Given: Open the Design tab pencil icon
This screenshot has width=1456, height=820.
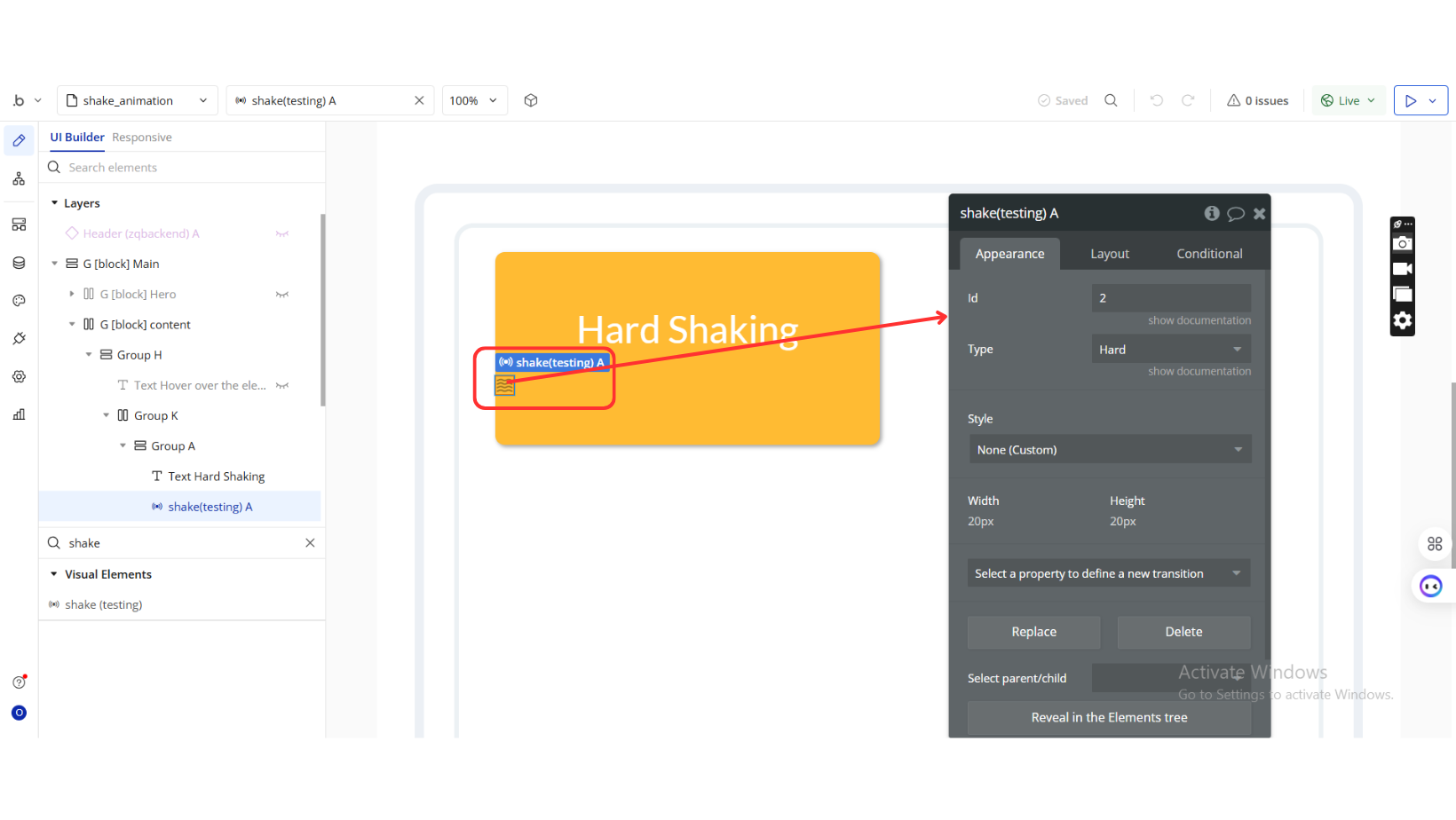Looking at the screenshot, I should [x=19, y=141].
